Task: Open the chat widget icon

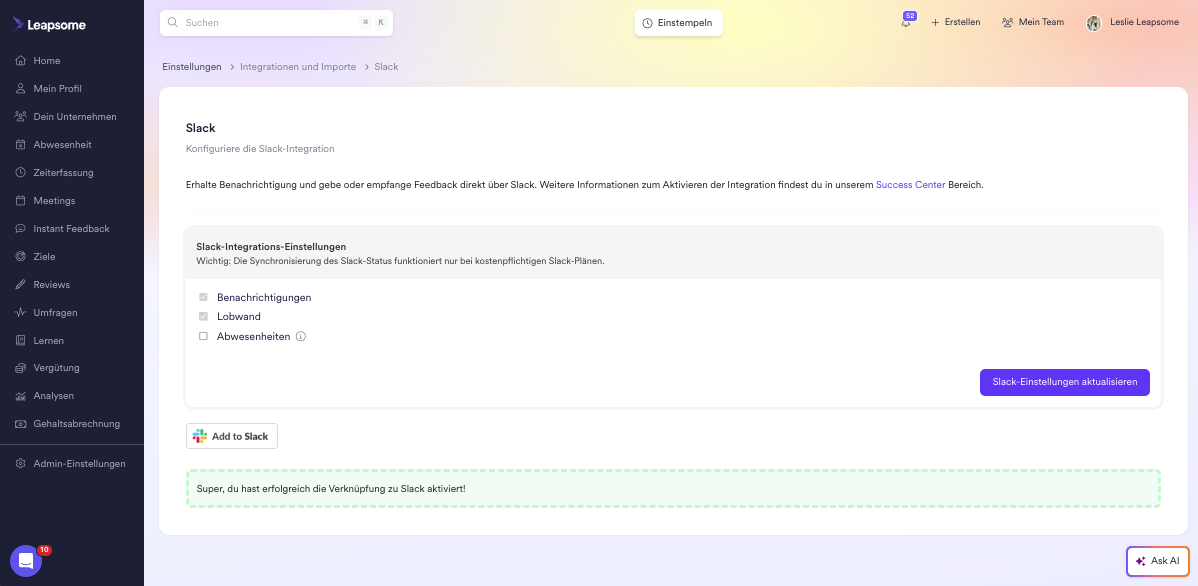Action: 25,561
